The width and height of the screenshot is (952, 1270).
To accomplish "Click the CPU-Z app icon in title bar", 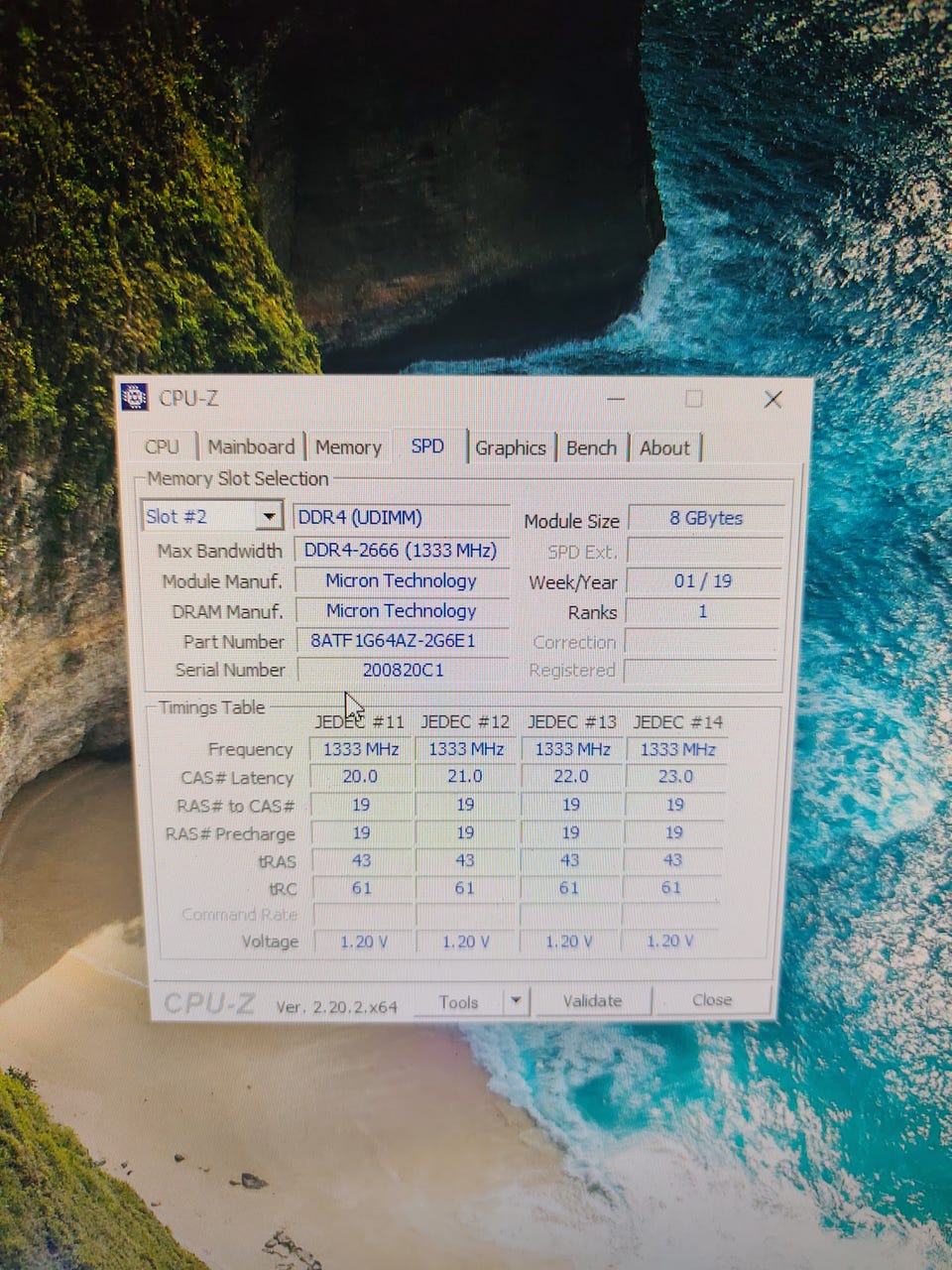I will 134,397.
